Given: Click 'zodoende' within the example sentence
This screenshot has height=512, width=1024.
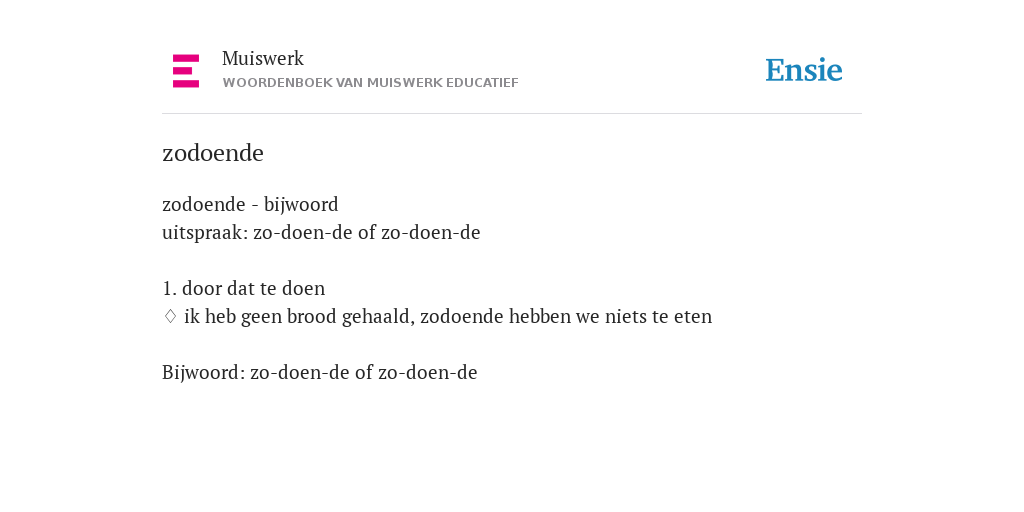Looking at the screenshot, I should (462, 316).
